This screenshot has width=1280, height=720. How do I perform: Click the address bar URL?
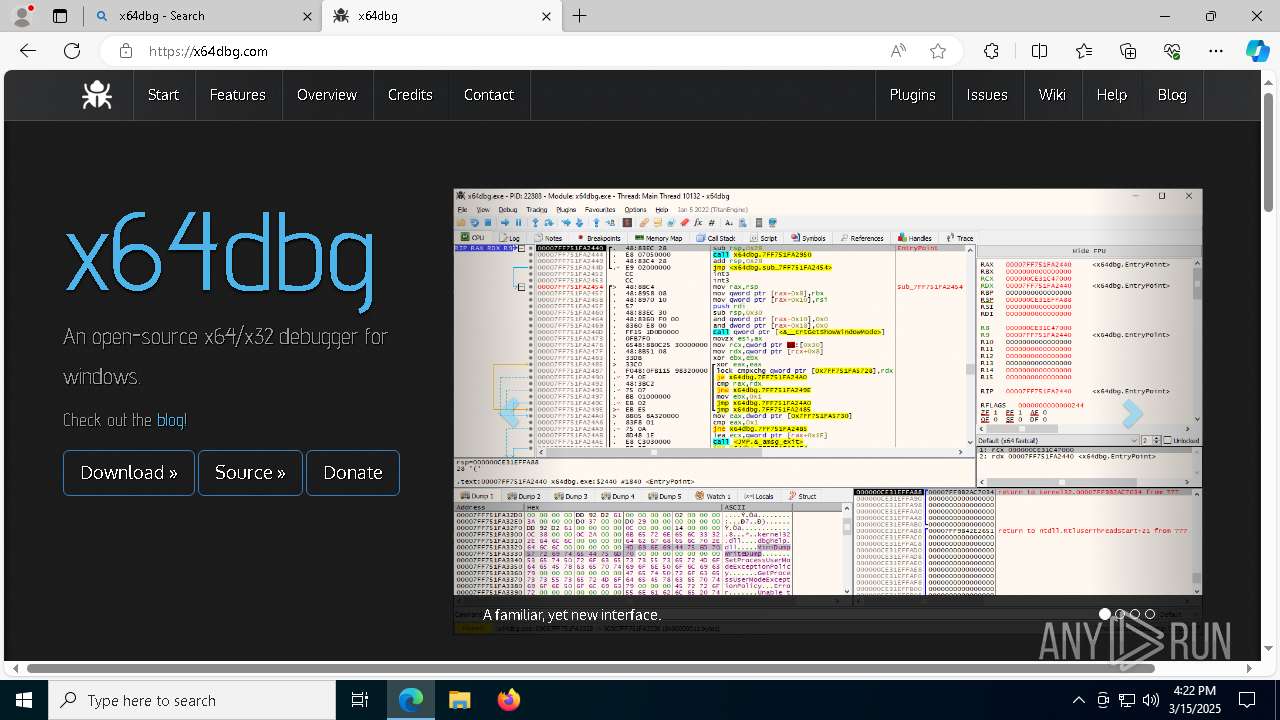[208, 51]
